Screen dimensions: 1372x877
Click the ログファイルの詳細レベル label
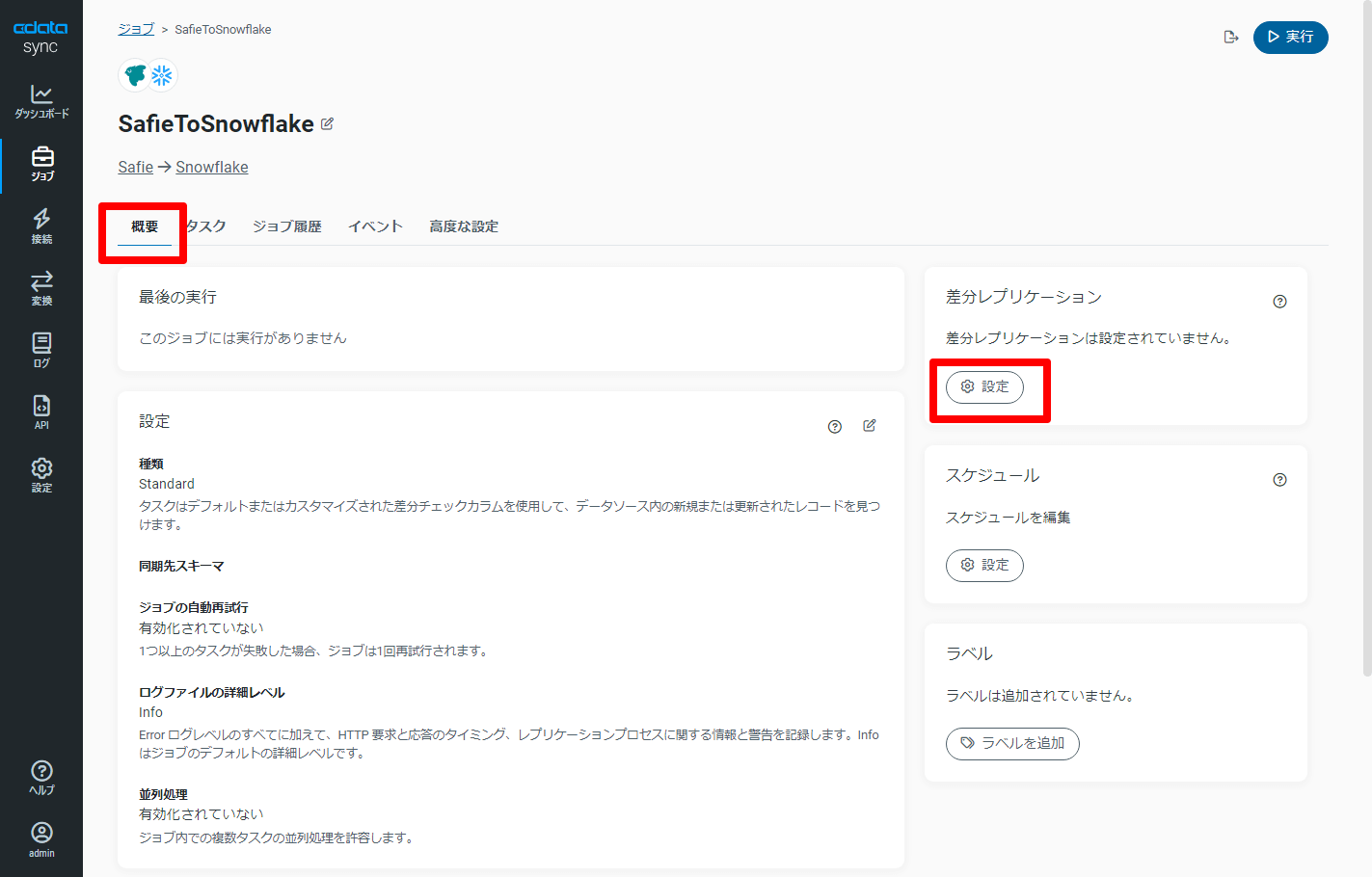212,692
